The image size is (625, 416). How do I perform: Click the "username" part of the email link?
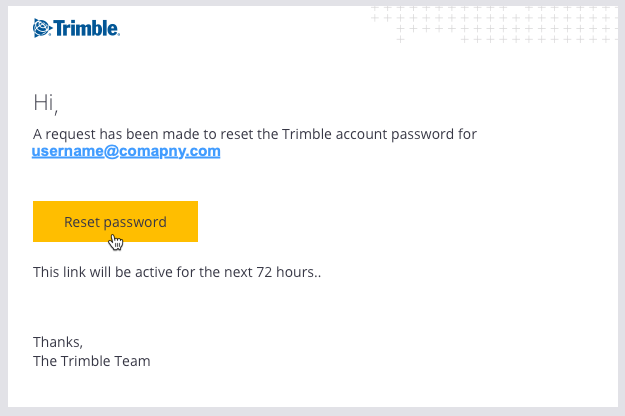point(68,151)
